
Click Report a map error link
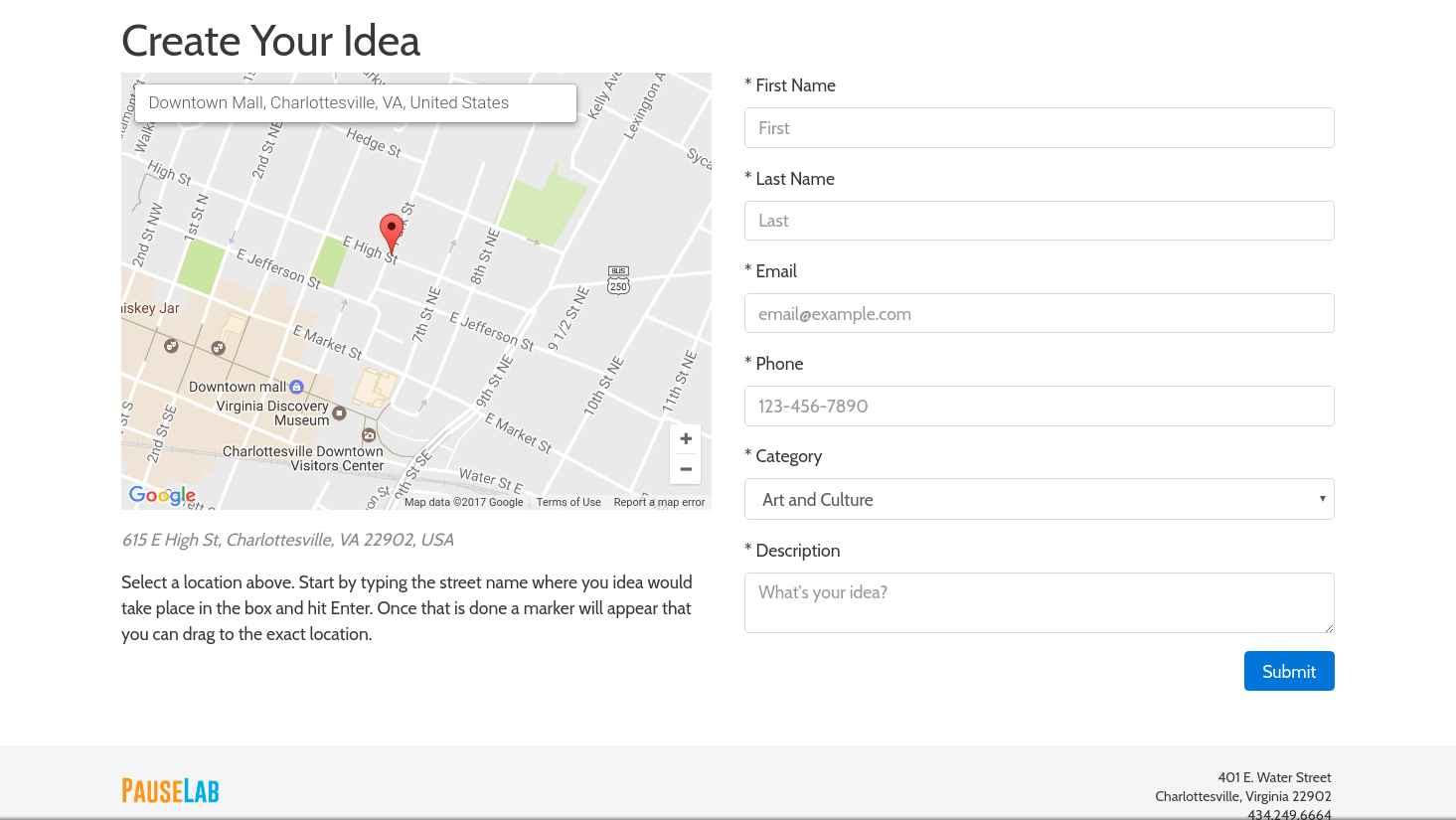click(659, 502)
